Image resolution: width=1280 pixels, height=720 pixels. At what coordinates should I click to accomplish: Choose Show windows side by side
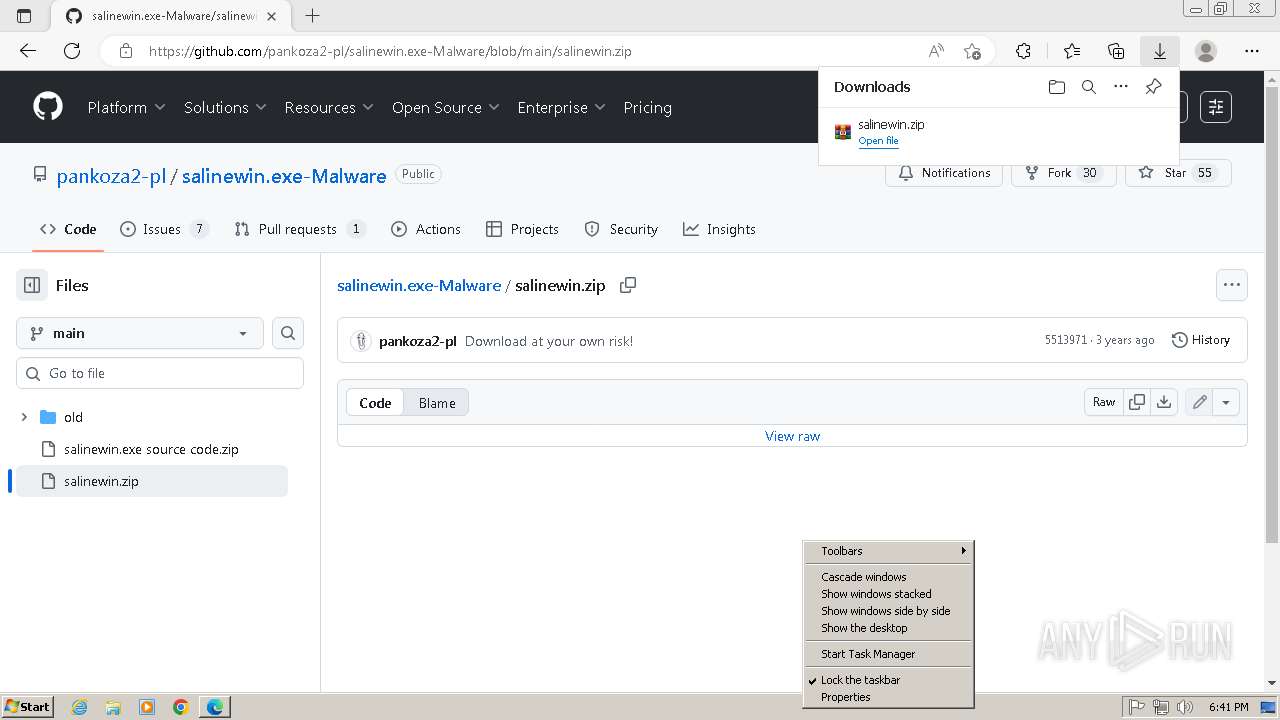click(888, 611)
